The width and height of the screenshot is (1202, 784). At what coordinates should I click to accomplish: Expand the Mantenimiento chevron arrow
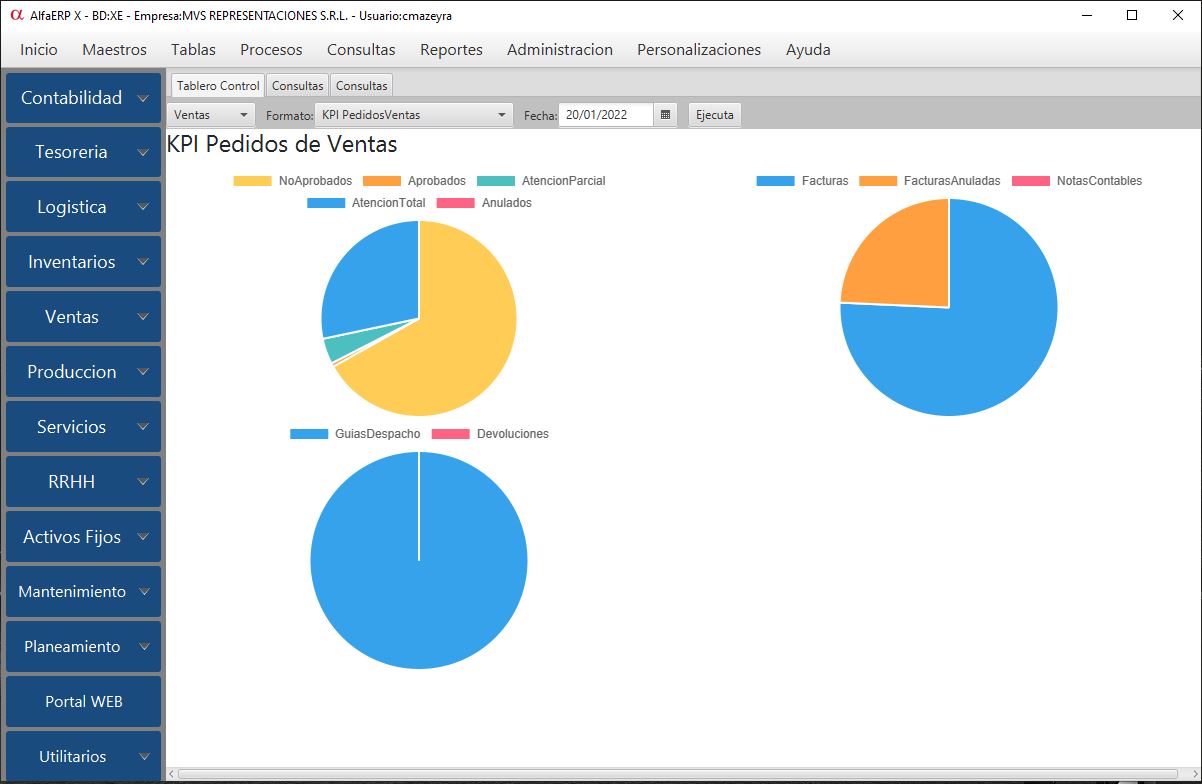tap(143, 592)
